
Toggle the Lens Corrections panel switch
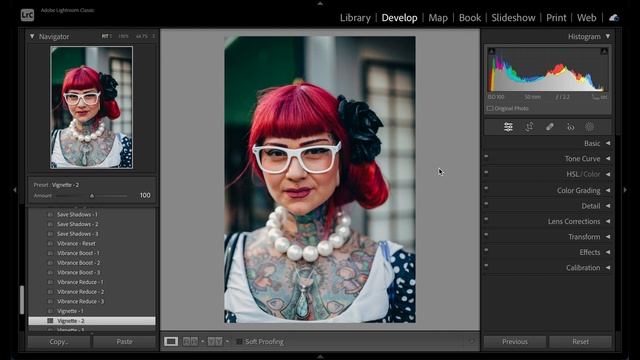click(486, 219)
